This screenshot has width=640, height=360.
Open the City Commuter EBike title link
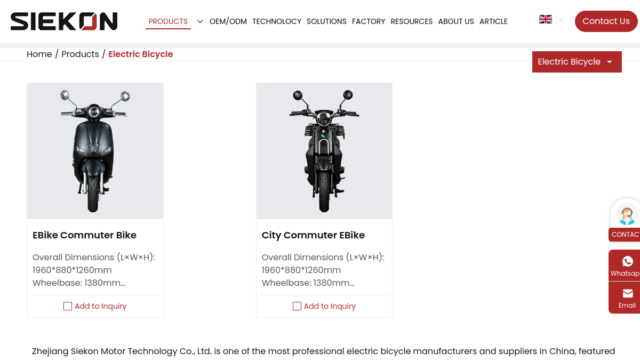tap(313, 235)
